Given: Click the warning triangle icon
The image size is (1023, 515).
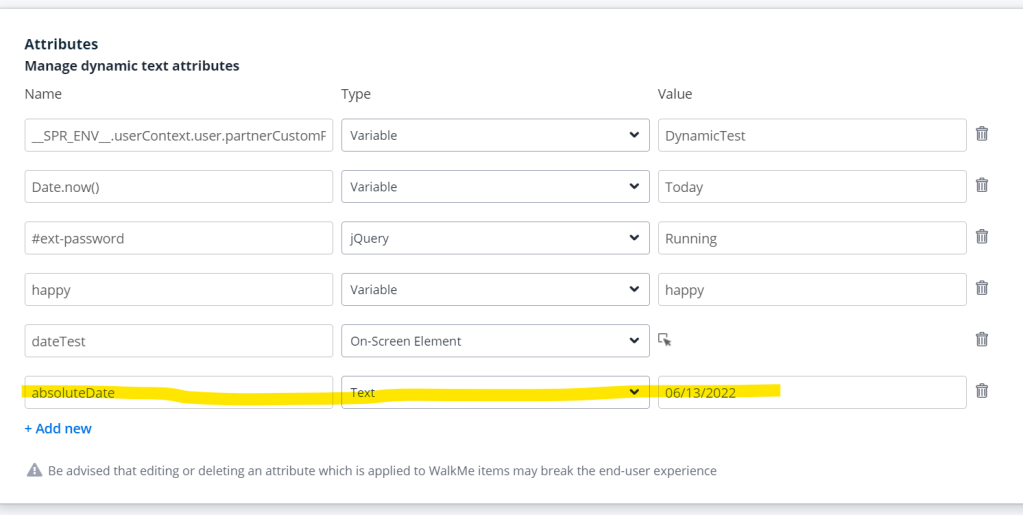Looking at the screenshot, I should 34,470.
